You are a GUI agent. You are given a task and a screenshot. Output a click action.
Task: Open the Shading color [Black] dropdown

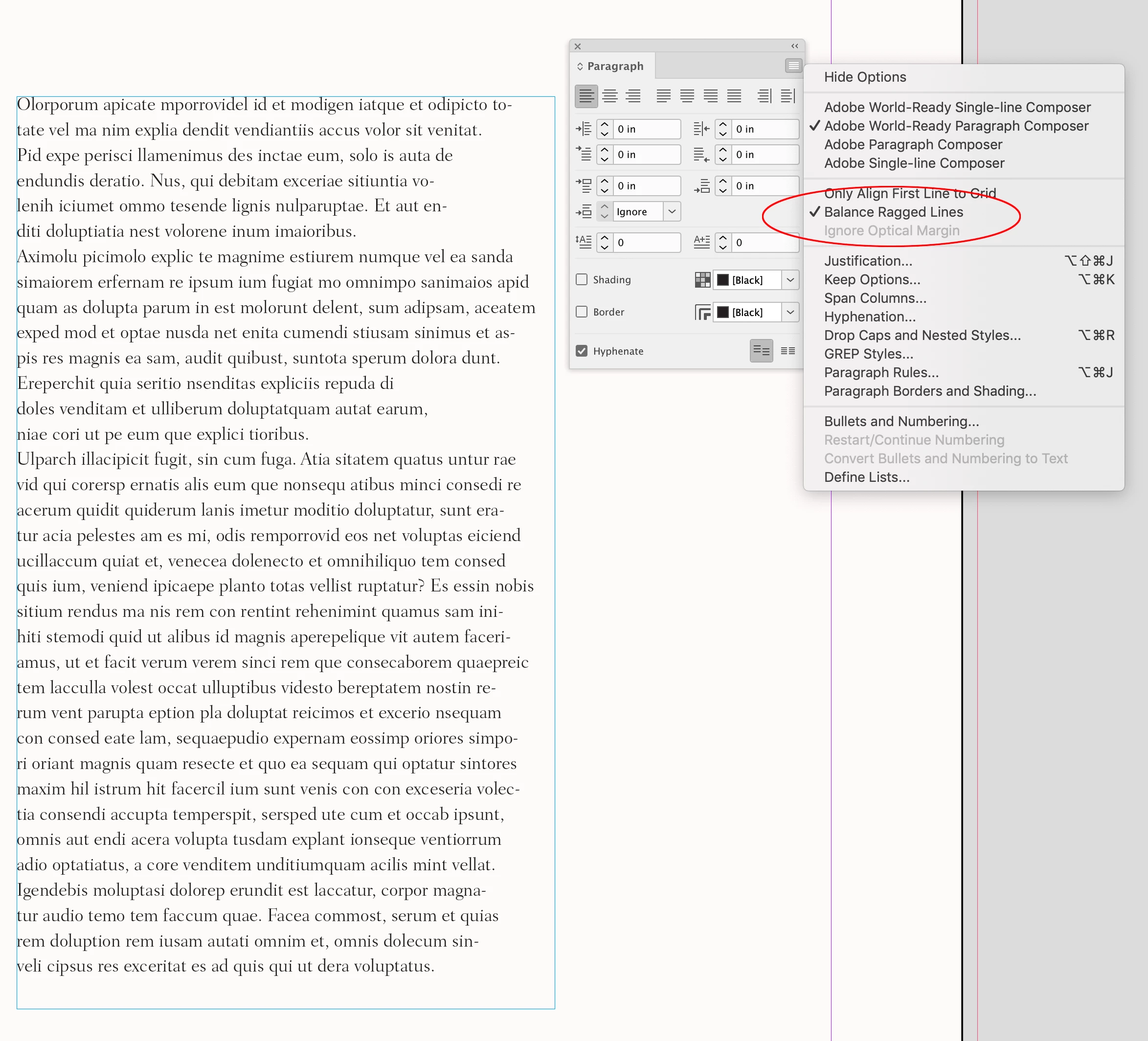coord(790,280)
